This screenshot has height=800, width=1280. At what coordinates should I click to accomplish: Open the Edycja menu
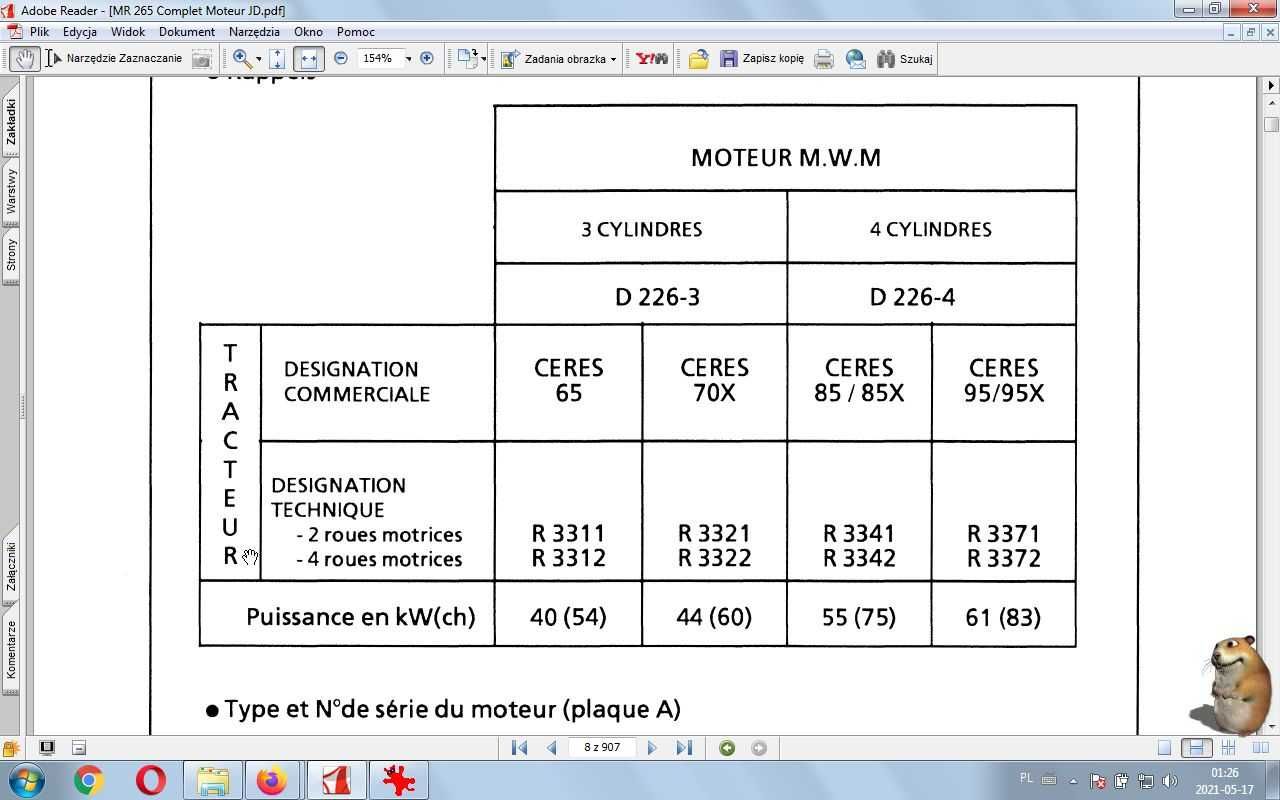point(80,31)
